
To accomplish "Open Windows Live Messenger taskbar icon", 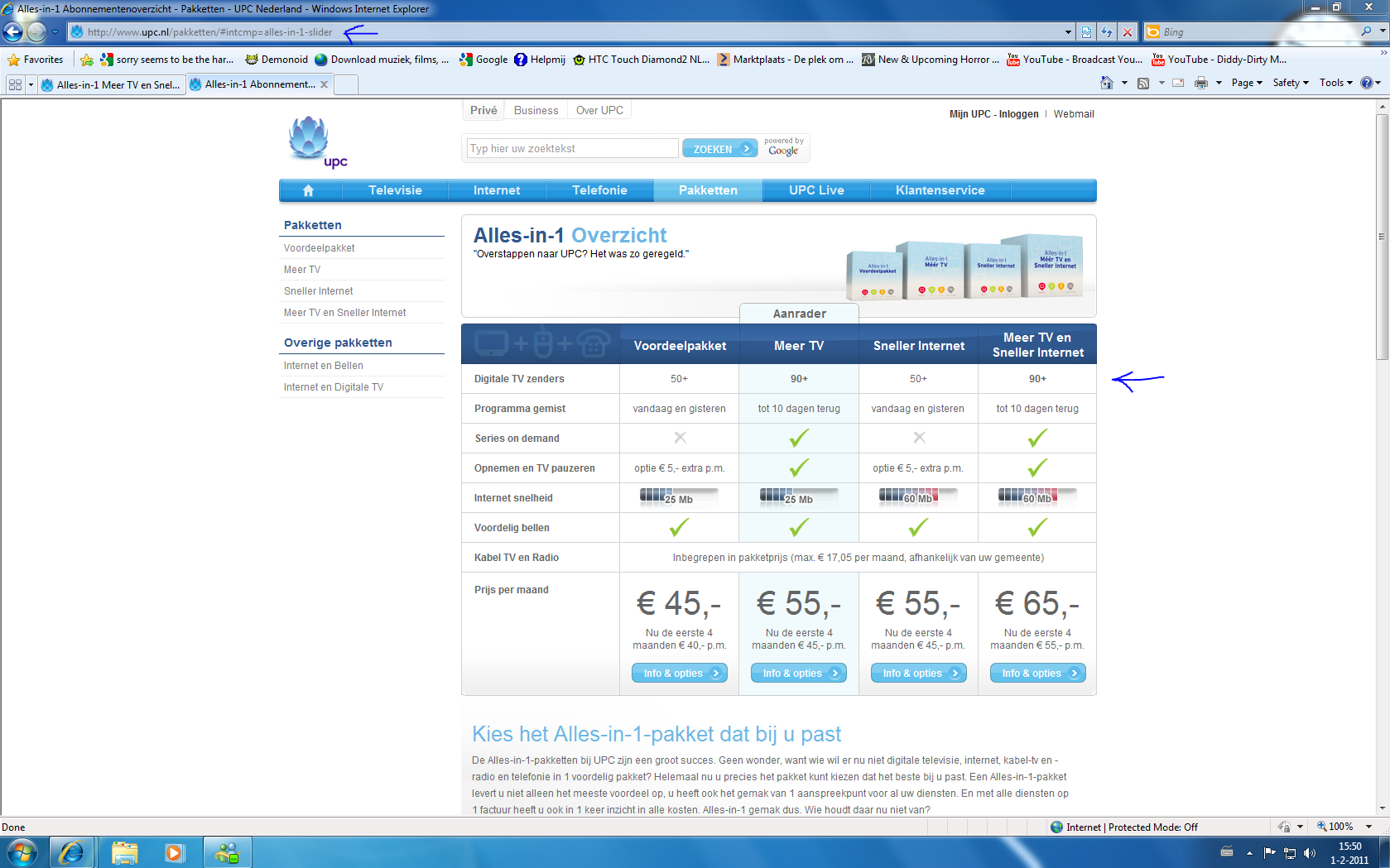I will 227,852.
